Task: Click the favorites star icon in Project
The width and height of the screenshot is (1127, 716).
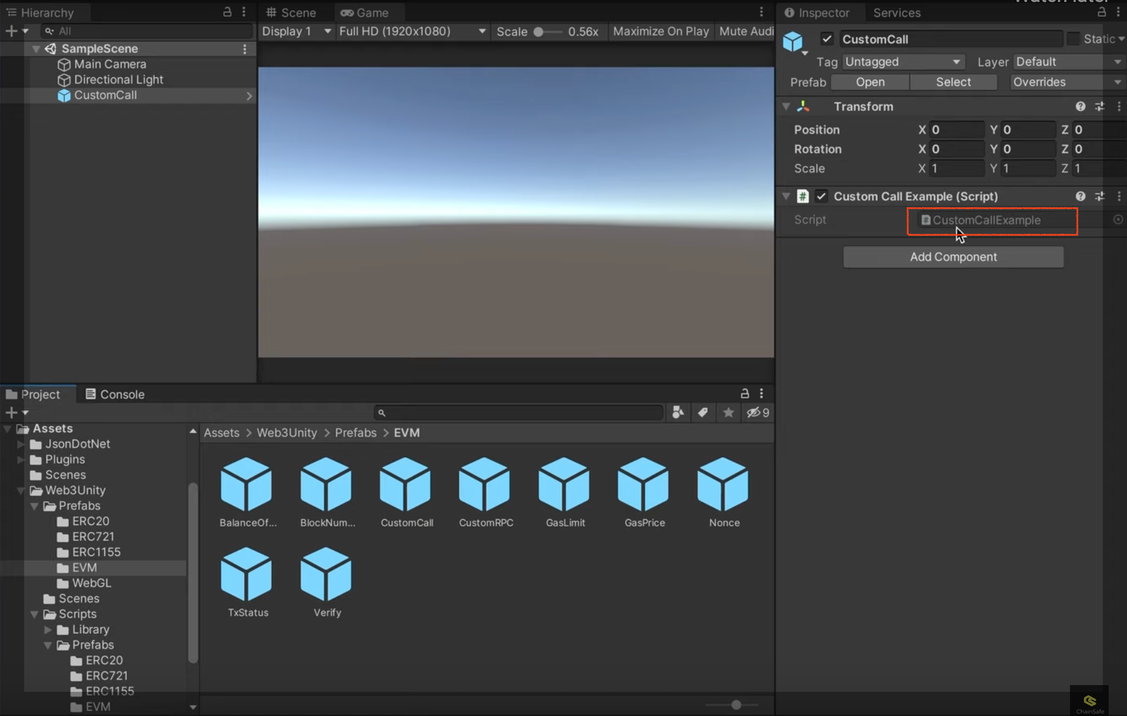Action: pos(728,413)
